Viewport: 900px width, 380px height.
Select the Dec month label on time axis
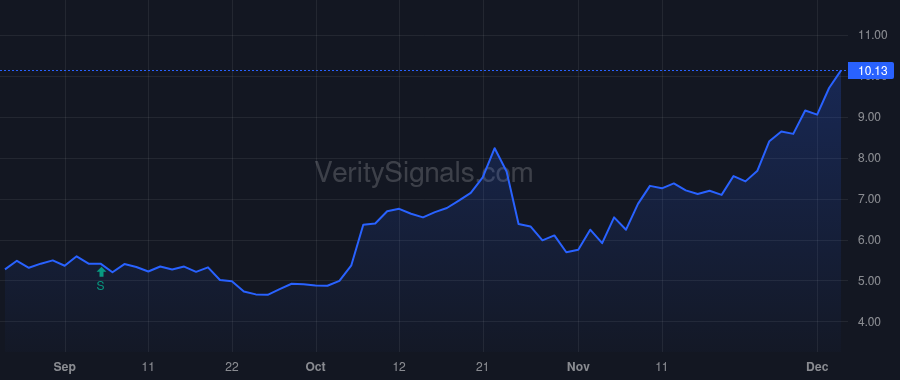tap(816, 367)
